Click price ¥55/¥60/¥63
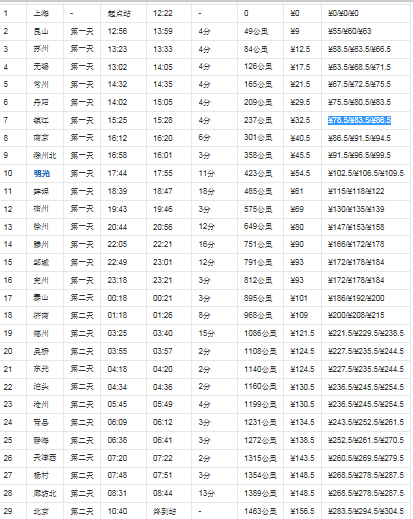This screenshot has width=413, height=519. click(349, 31)
